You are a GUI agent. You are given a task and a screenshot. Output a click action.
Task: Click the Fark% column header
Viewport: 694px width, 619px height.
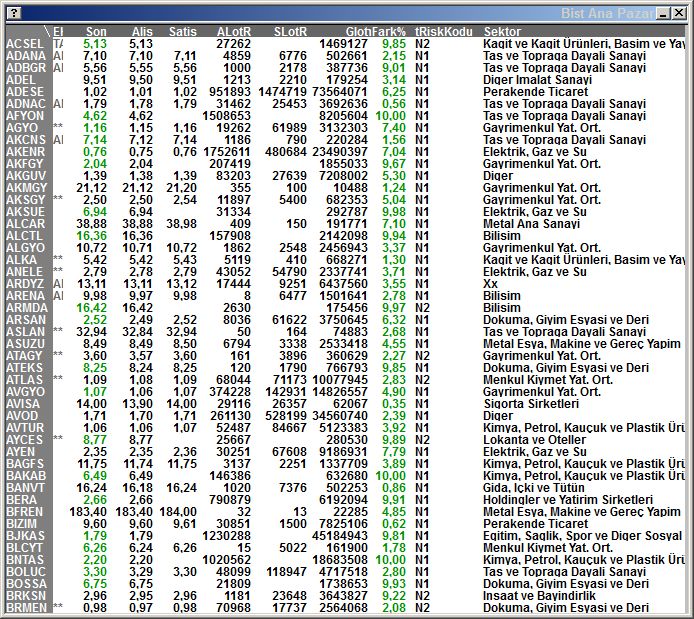[x=389, y=31]
